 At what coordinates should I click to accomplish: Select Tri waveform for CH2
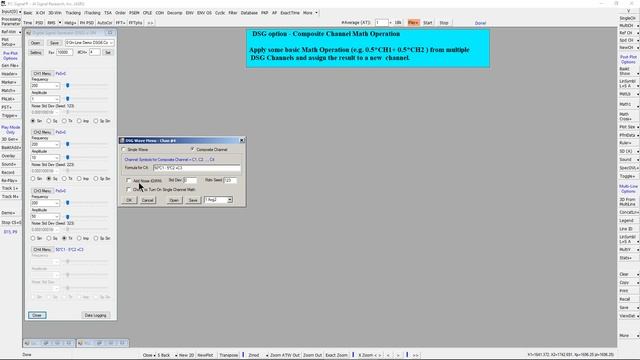click(x=64, y=179)
